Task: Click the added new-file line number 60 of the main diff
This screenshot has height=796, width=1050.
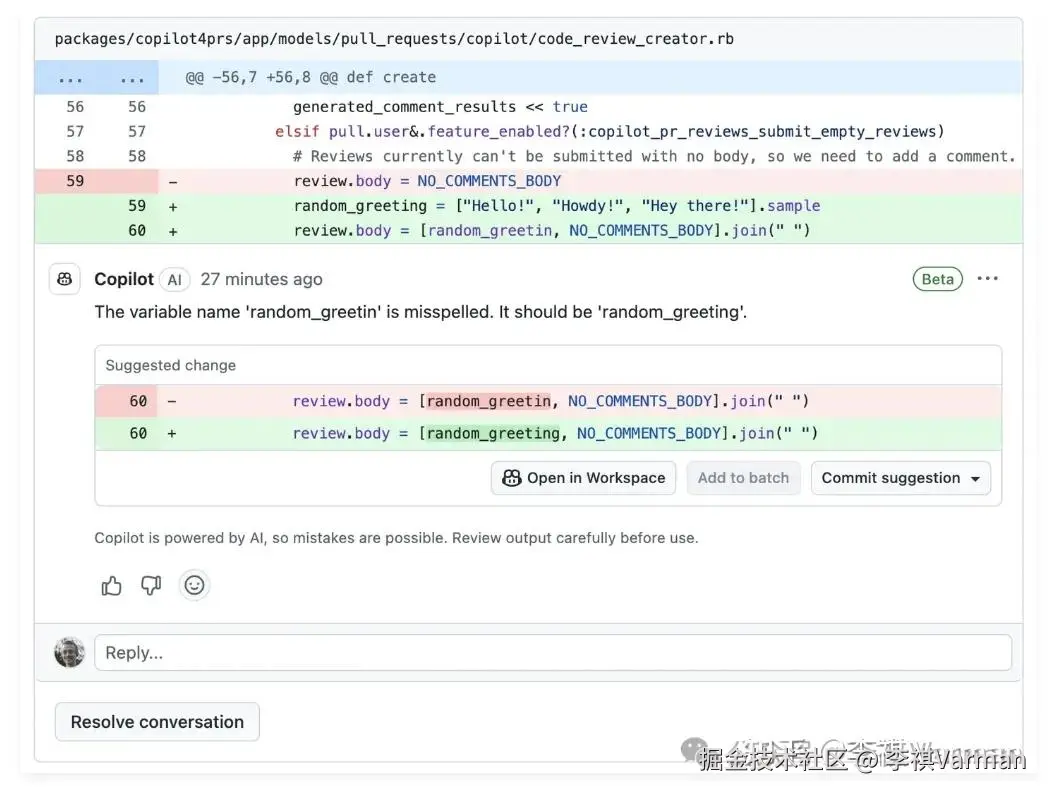Action: click(137, 230)
